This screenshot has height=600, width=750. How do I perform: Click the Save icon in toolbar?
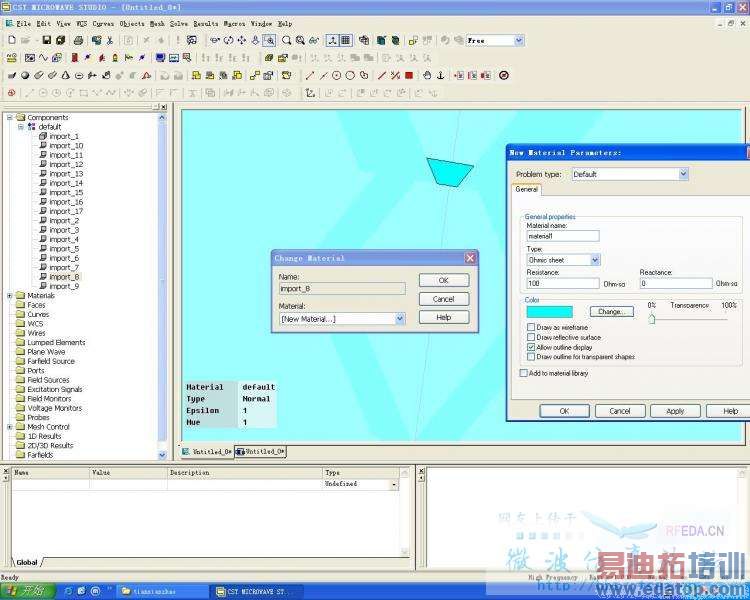(46, 40)
